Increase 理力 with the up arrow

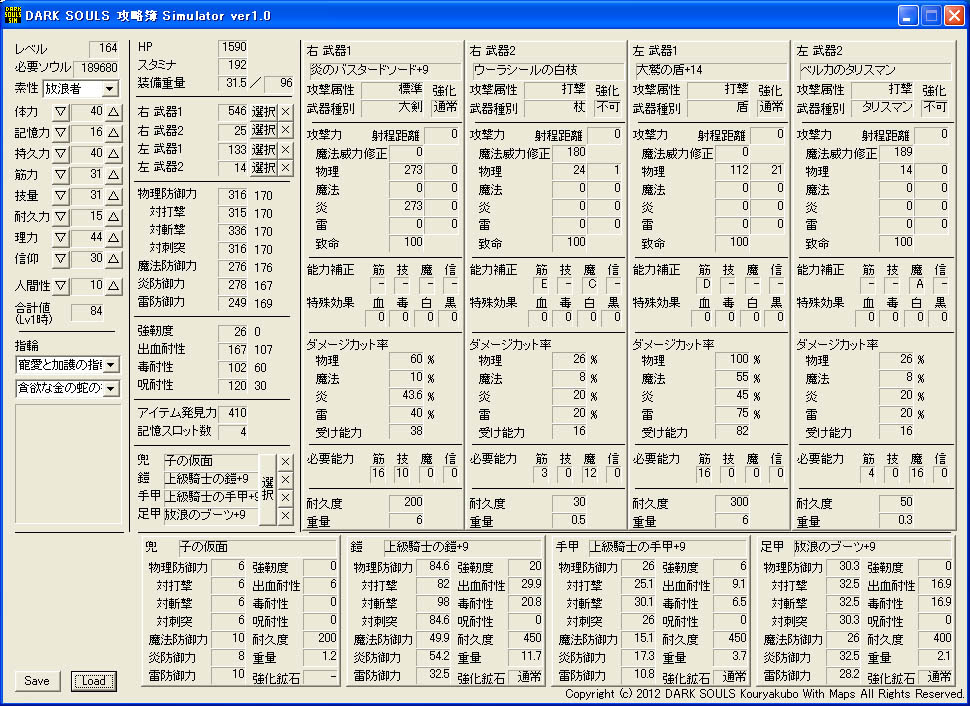point(113,238)
